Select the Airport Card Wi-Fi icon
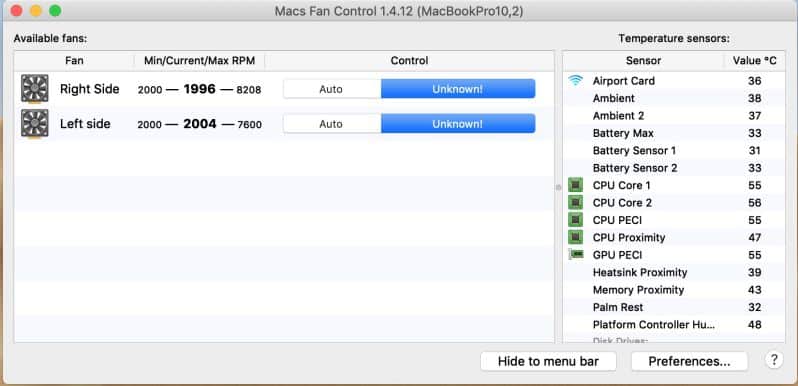The width and height of the screenshot is (798, 386). click(576, 80)
